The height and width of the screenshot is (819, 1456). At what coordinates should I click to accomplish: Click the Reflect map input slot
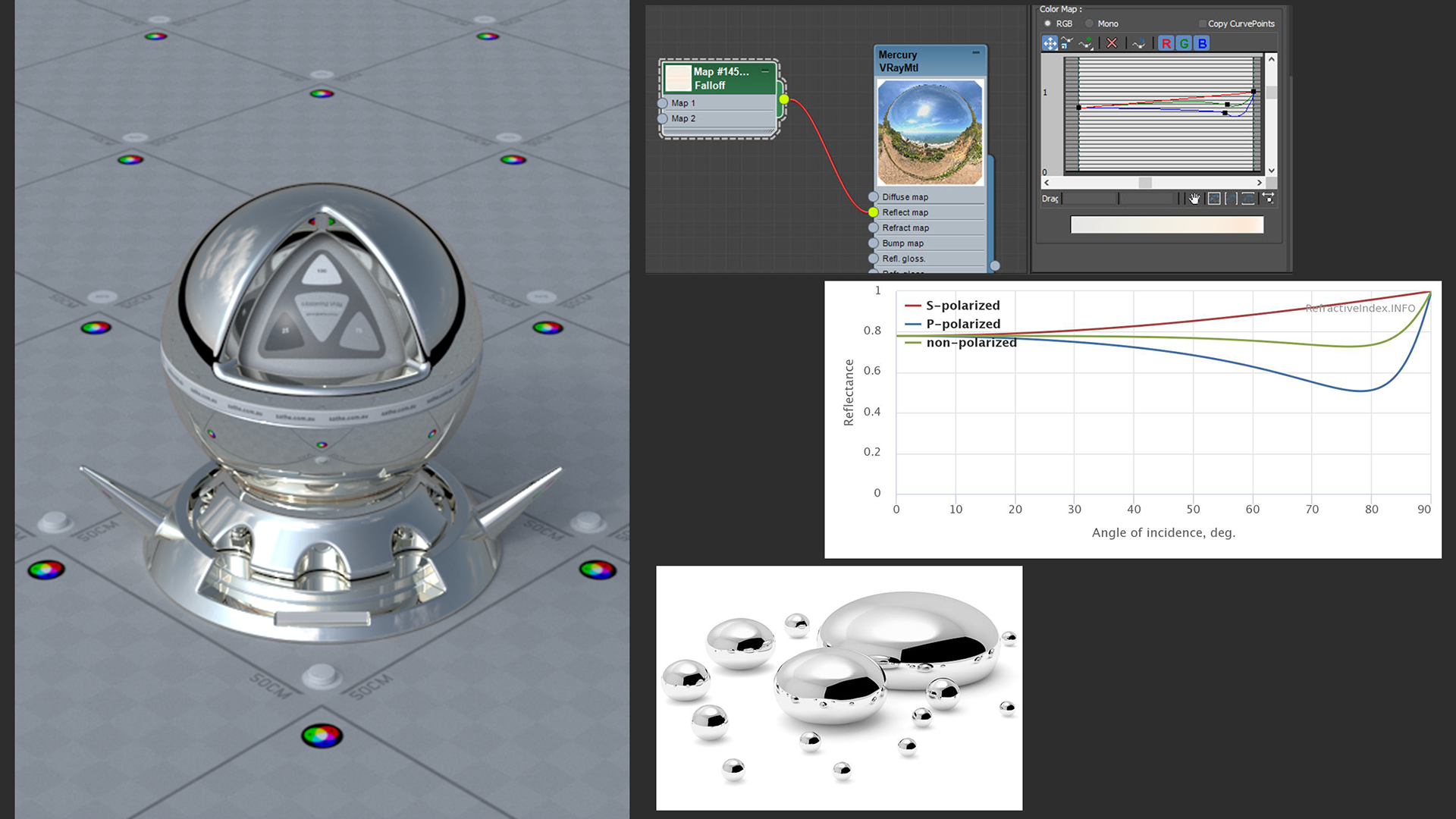coord(874,212)
